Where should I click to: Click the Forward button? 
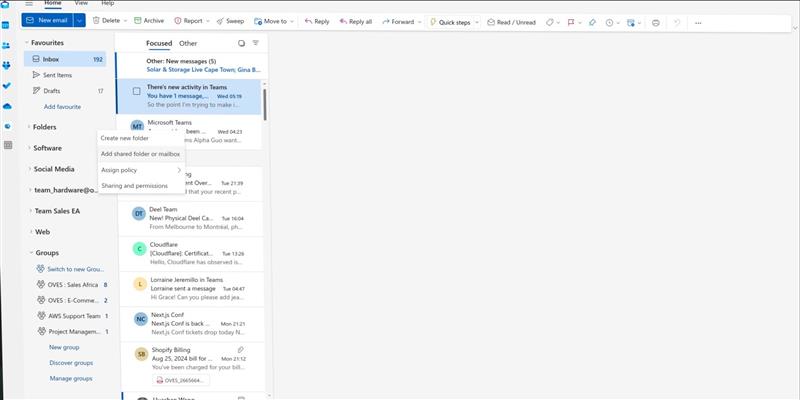click(x=398, y=21)
